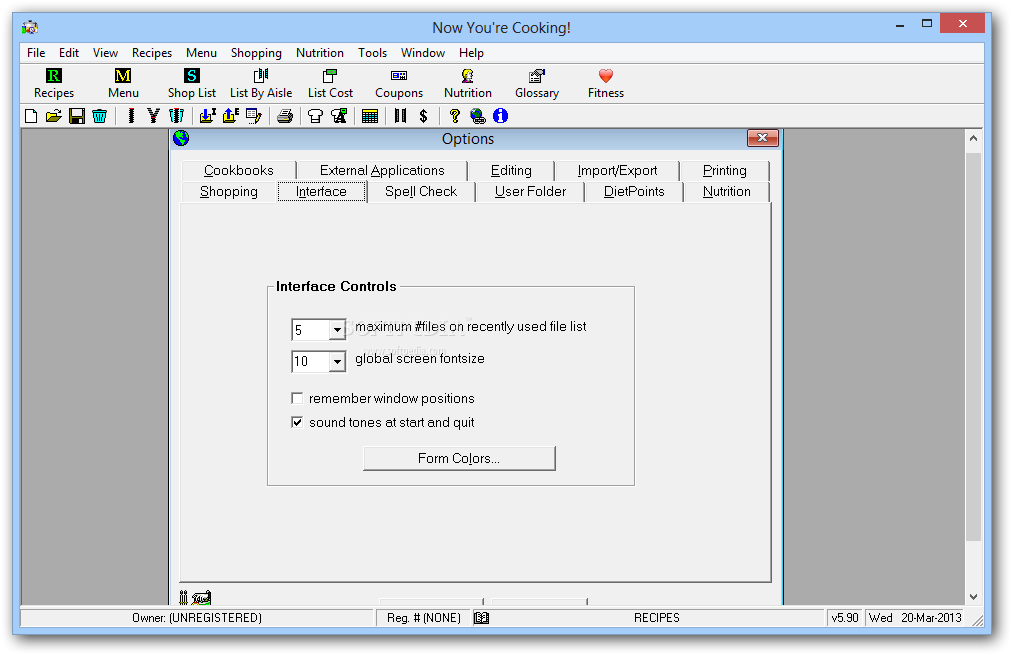Viewport: 1012px width, 655px height.
Task: Open the Nutrition toolbar button
Action: pos(467,84)
